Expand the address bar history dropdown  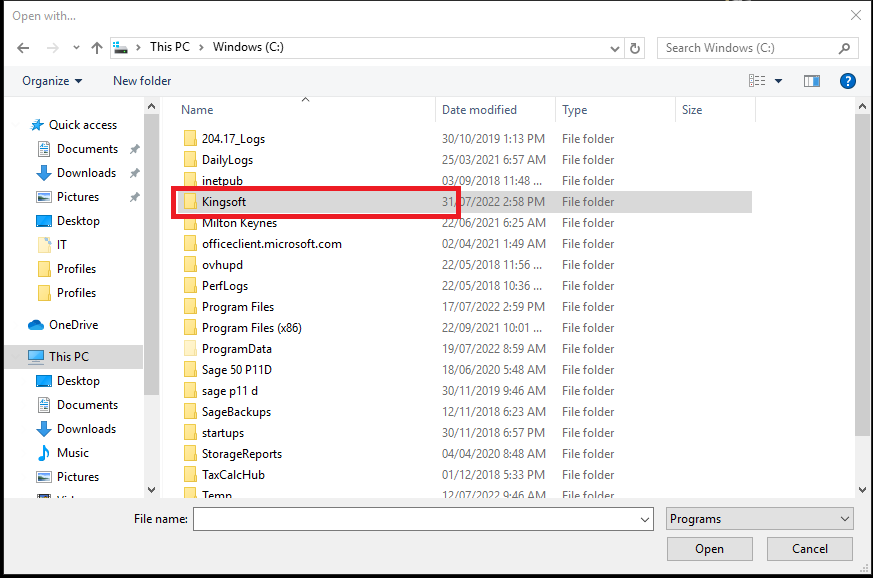(x=615, y=48)
